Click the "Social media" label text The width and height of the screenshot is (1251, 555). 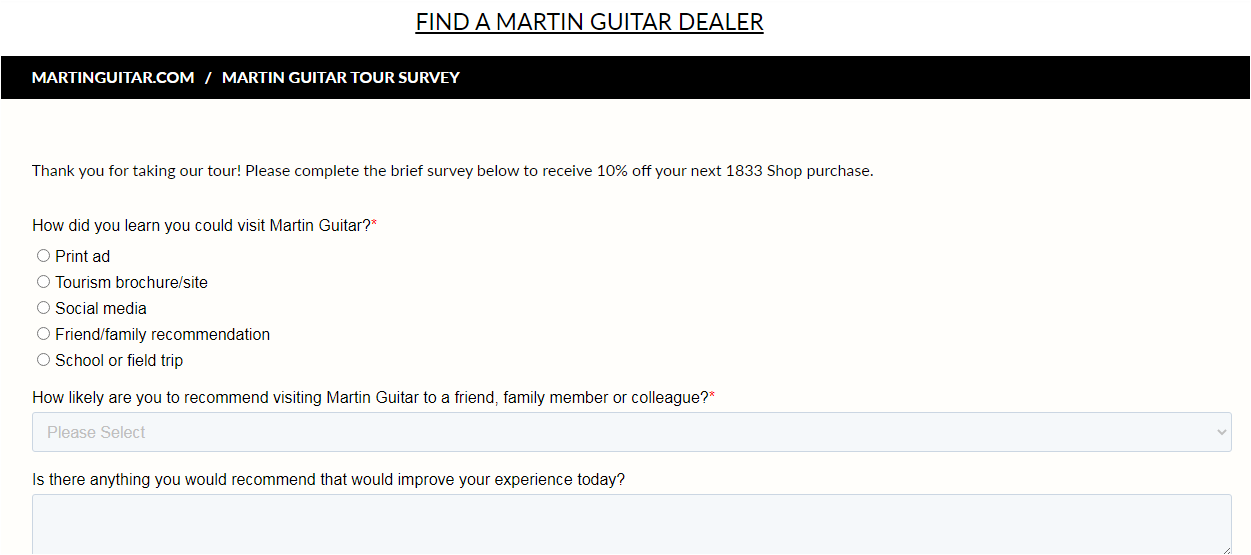coord(101,309)
